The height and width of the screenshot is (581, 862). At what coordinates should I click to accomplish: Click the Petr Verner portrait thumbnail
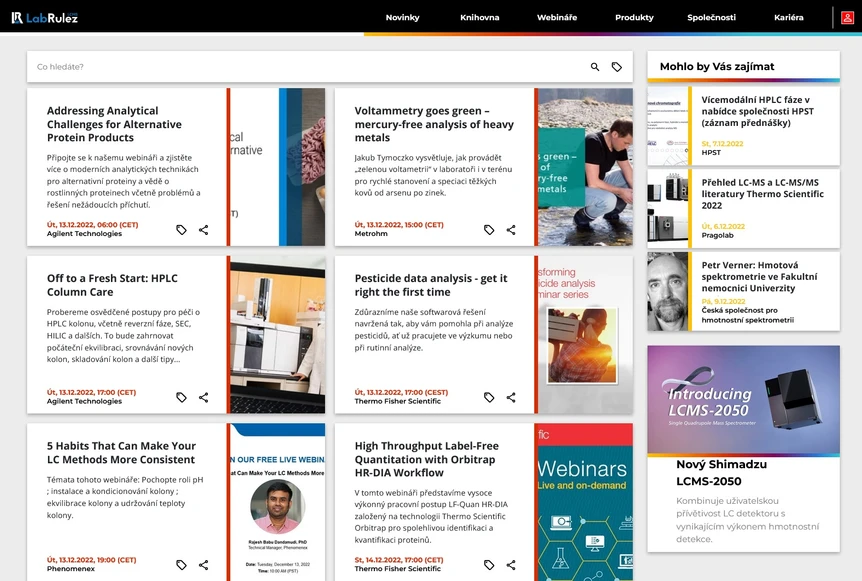667,291
